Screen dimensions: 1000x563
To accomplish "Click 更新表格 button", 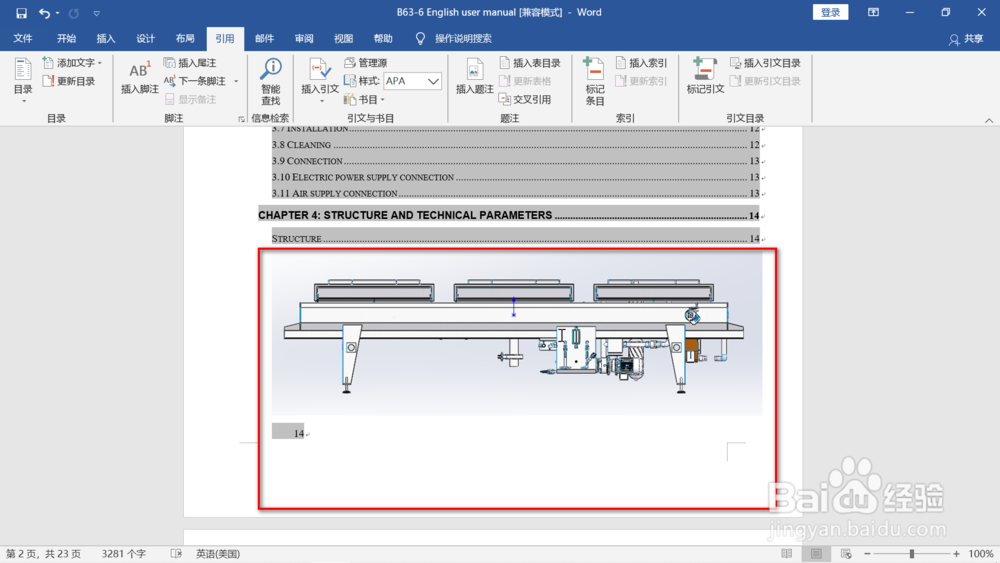I will pyautogui.click(x=526, y=81).
